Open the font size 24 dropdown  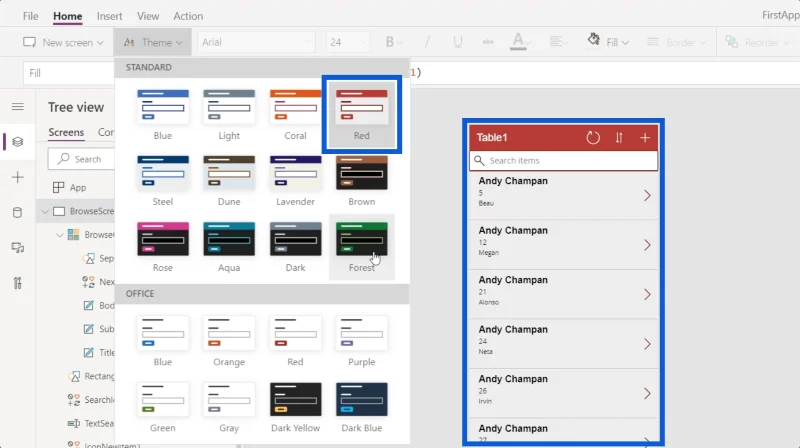pos(347,42)
